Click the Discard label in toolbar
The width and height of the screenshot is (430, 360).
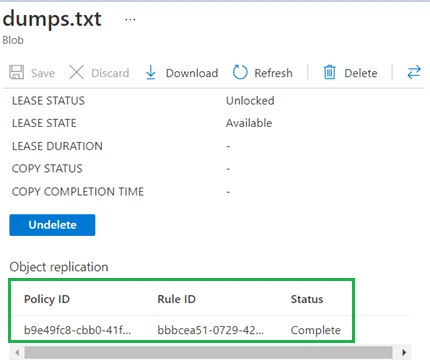point(110,73)
